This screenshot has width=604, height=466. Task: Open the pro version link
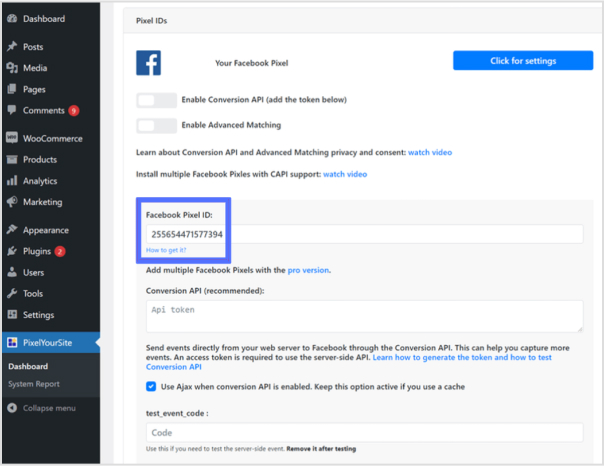point(308,270)
